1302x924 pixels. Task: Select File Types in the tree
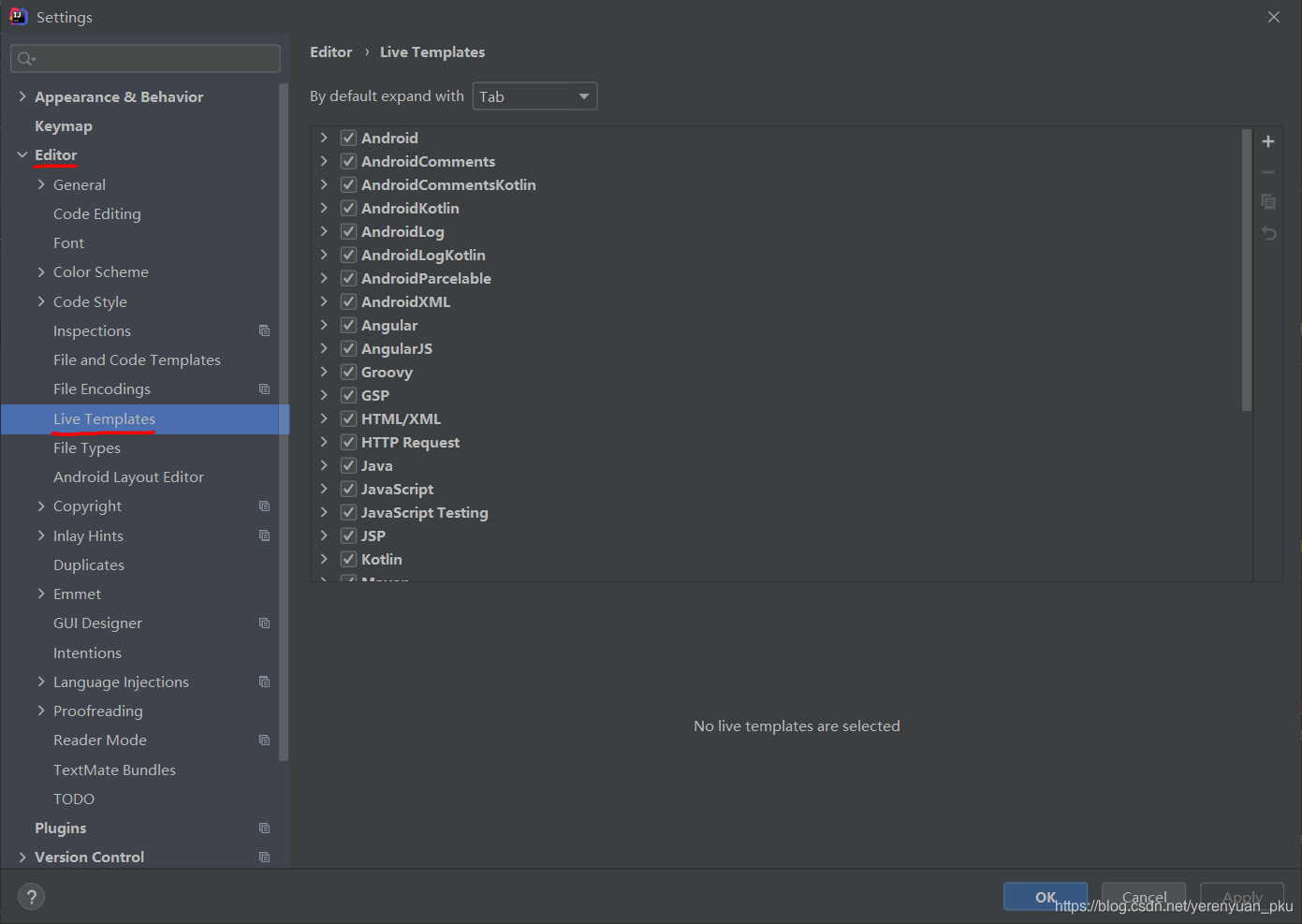click(x=87, y=447)
